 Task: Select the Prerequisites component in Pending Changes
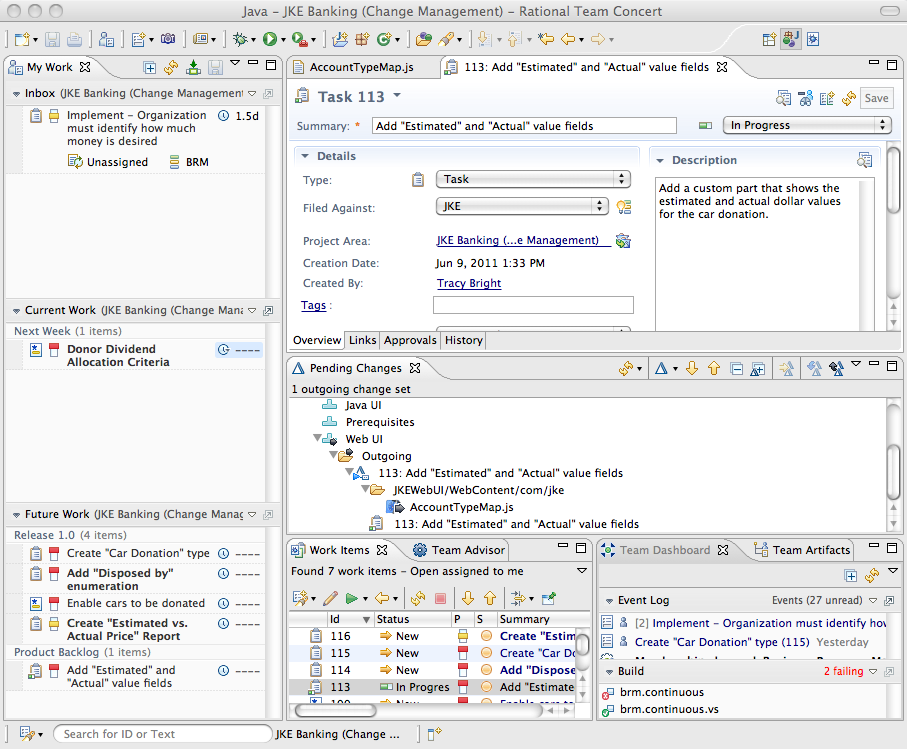pos(379,422)
